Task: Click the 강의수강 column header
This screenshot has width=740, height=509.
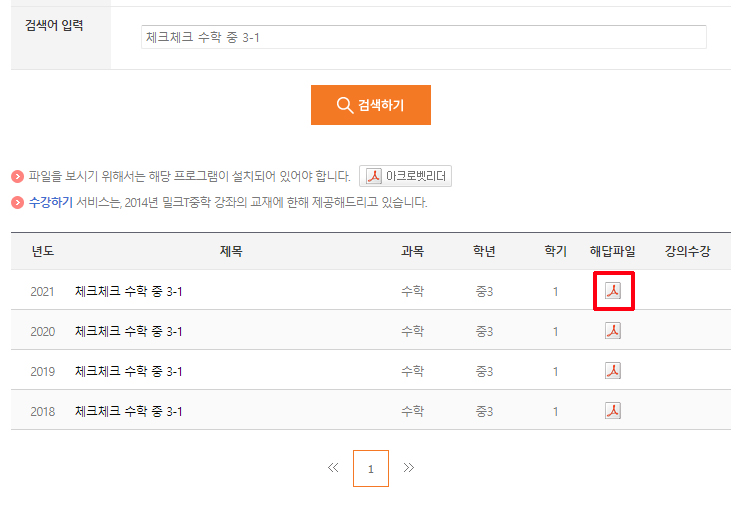Action: click(x=687, y=251)
